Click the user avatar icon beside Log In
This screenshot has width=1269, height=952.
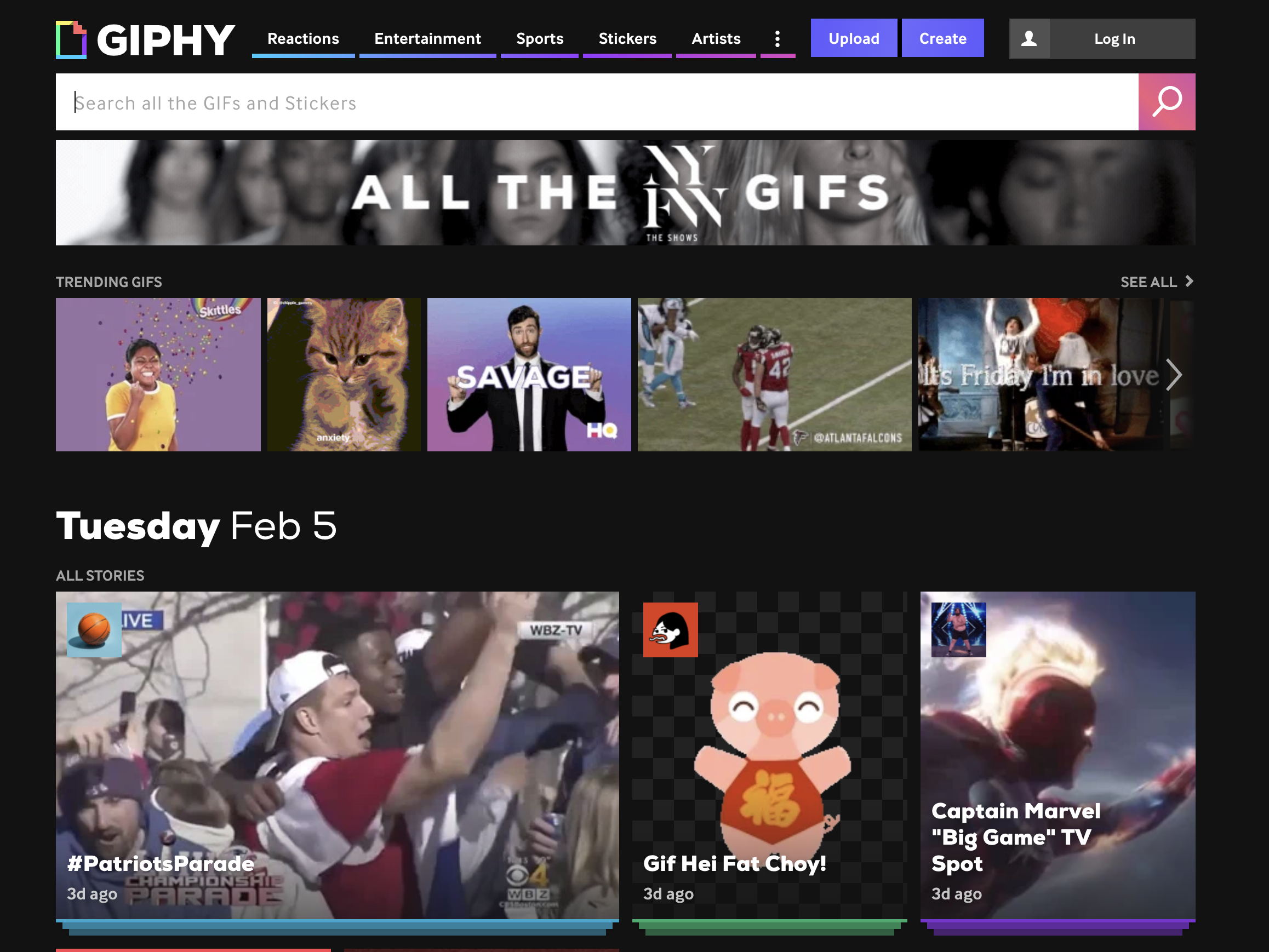coord(1029,39)
